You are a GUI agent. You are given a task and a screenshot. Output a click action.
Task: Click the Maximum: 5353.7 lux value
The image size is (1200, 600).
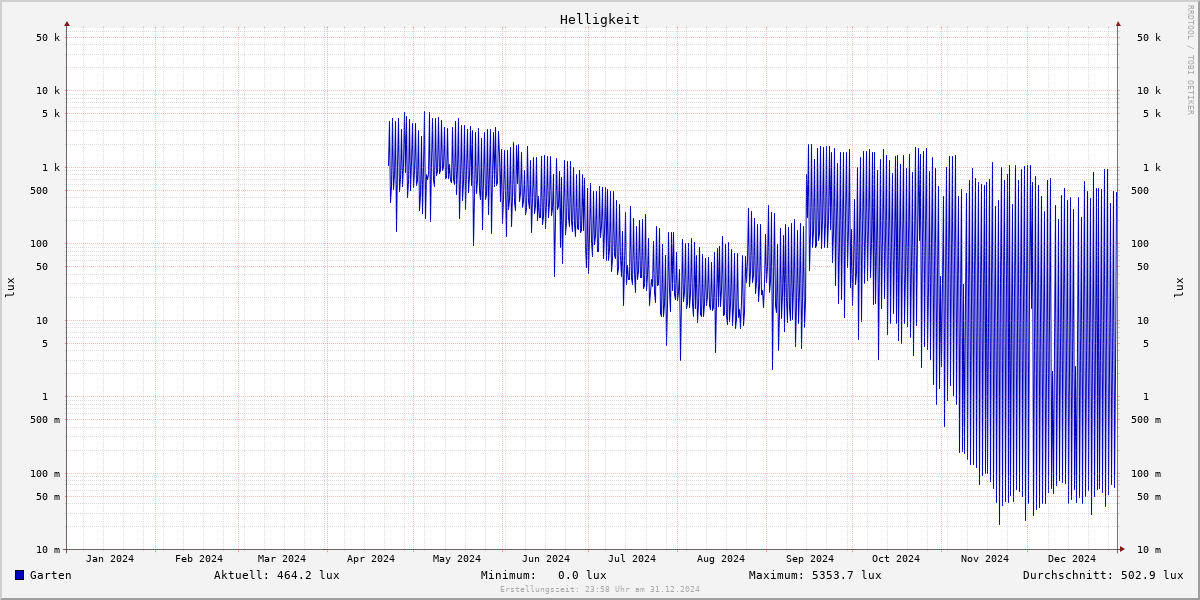(815, 575)
